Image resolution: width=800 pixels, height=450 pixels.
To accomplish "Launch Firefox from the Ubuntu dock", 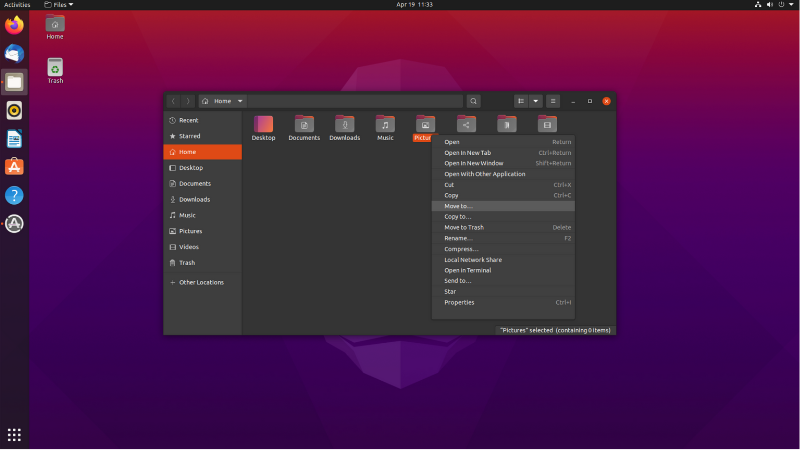I will pos(14,25).
